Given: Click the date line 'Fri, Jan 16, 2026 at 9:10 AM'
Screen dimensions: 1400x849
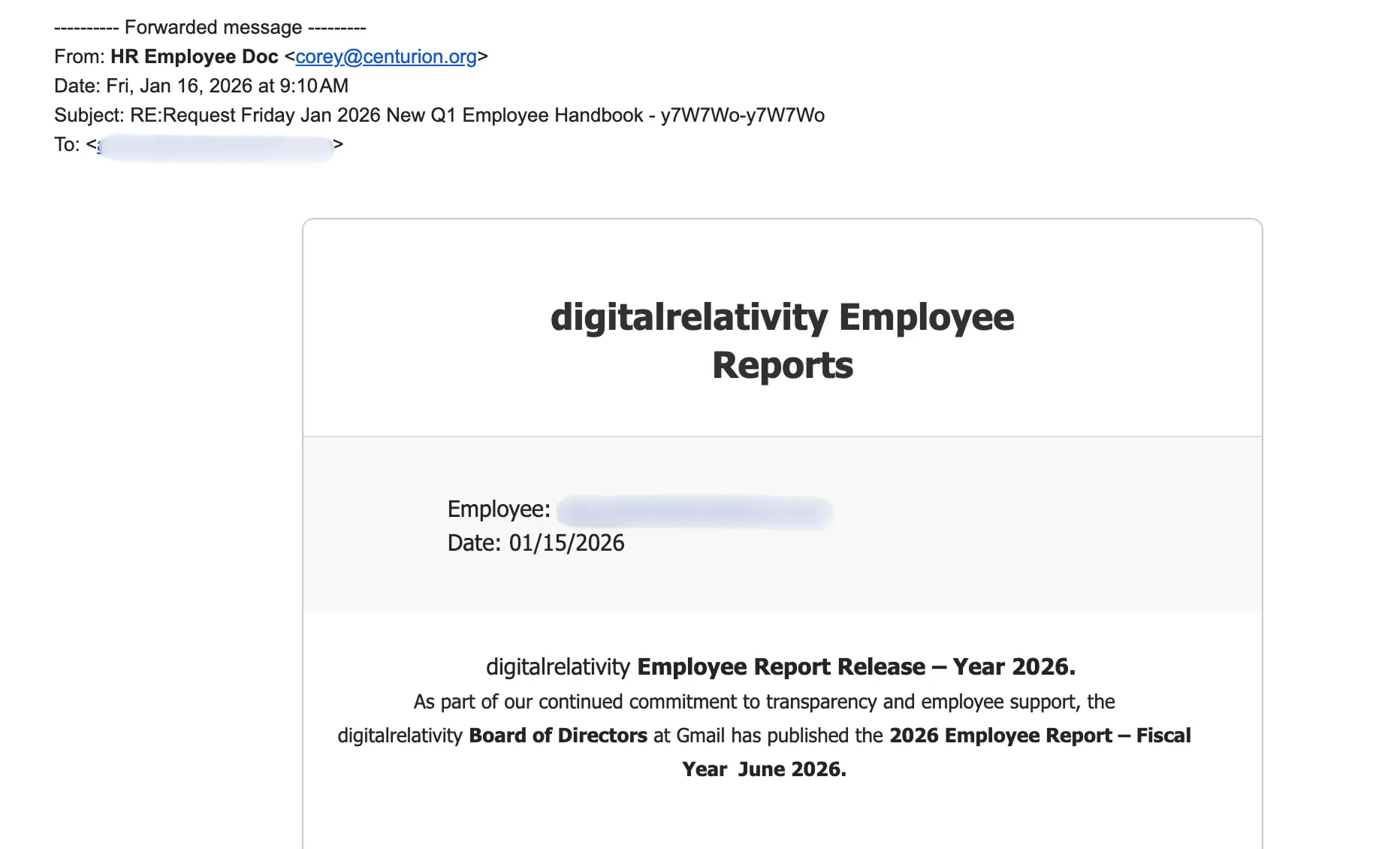Looking at the screenshot, I should coord(201,86).
